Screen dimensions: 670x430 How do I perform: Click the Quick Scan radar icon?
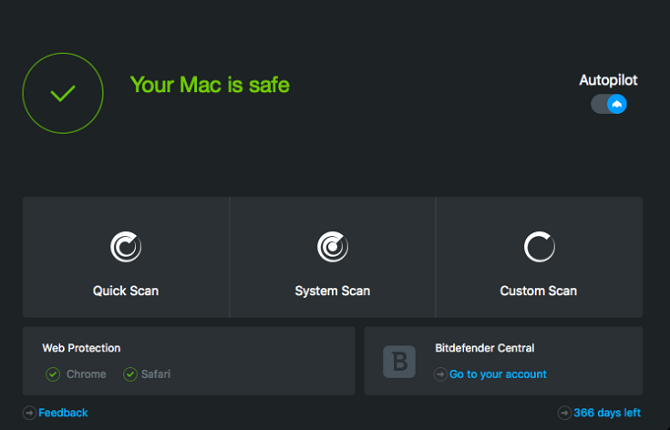pos(126,247)
